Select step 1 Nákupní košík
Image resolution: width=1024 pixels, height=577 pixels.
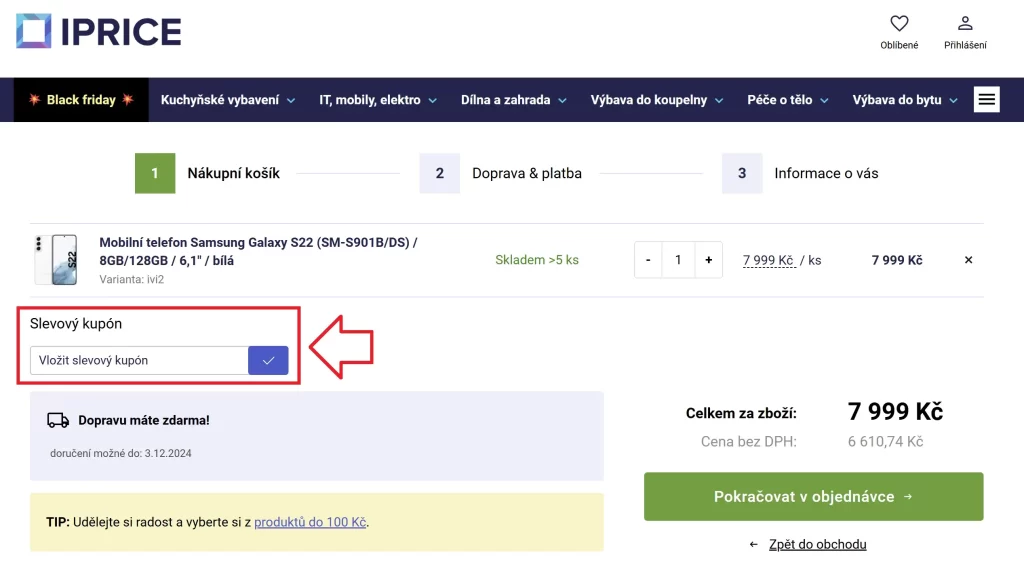(208, 173)
